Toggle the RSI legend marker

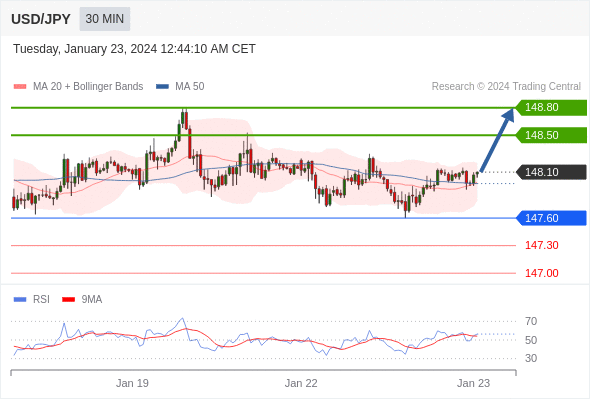[x=20, y=300]
